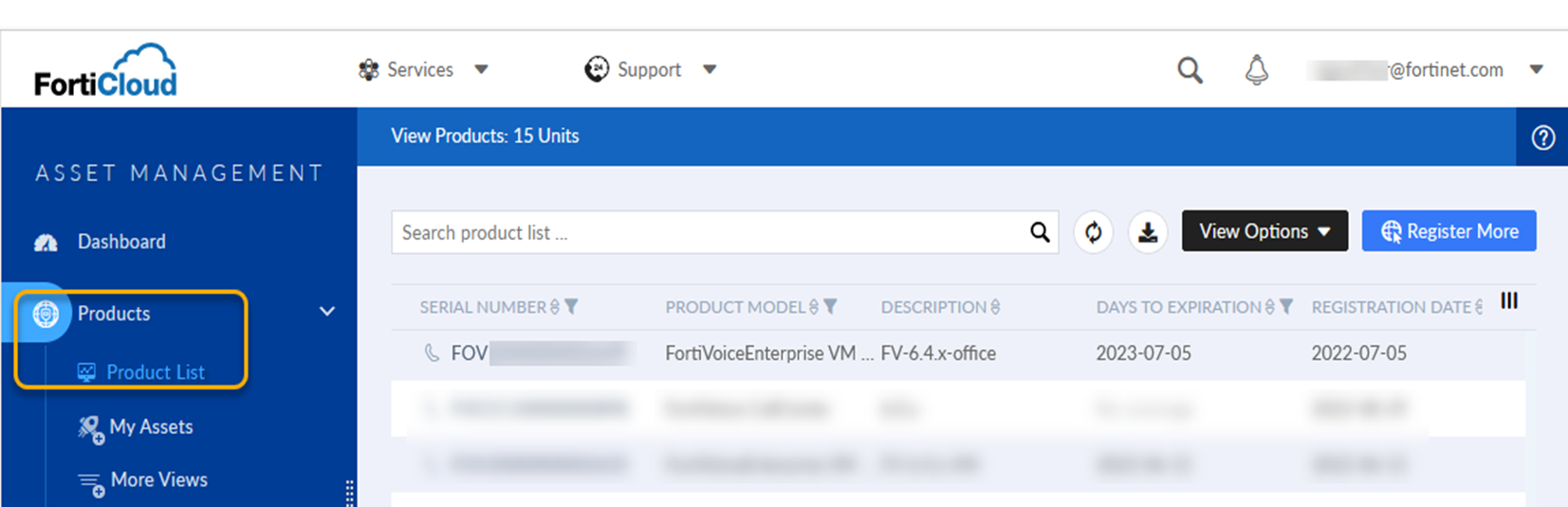
Task: Click the Services gear cluster icon
Action: click(x=368, y=69)
